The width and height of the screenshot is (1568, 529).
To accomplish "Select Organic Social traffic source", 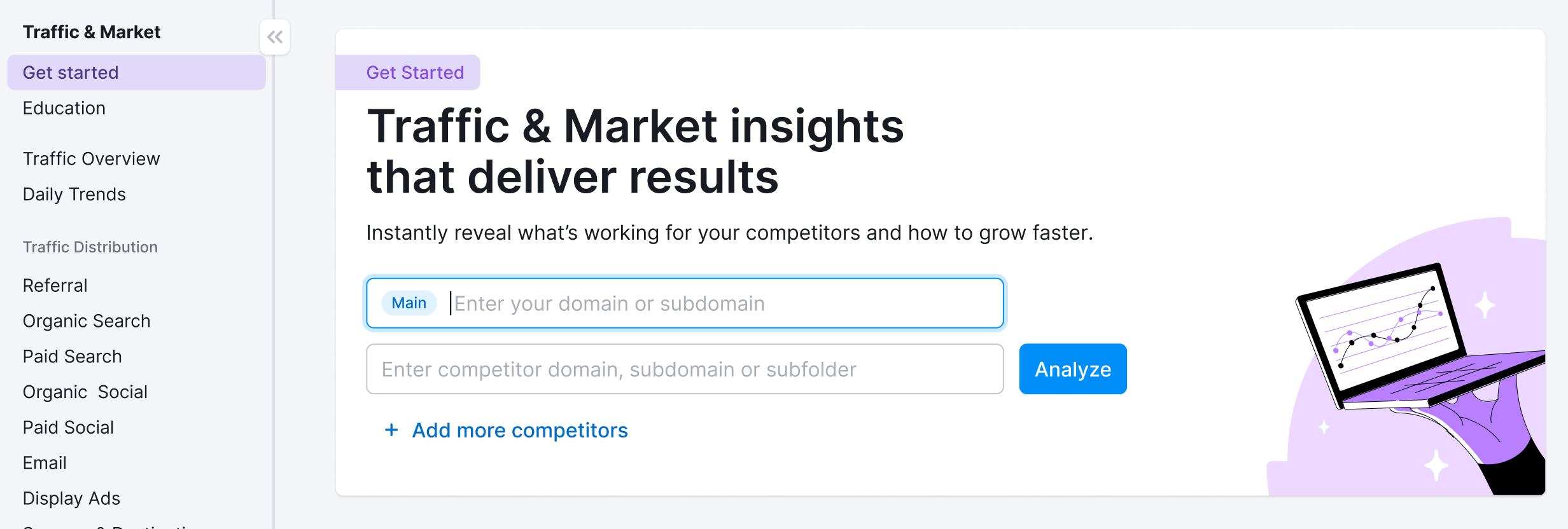I will point(85,392).
